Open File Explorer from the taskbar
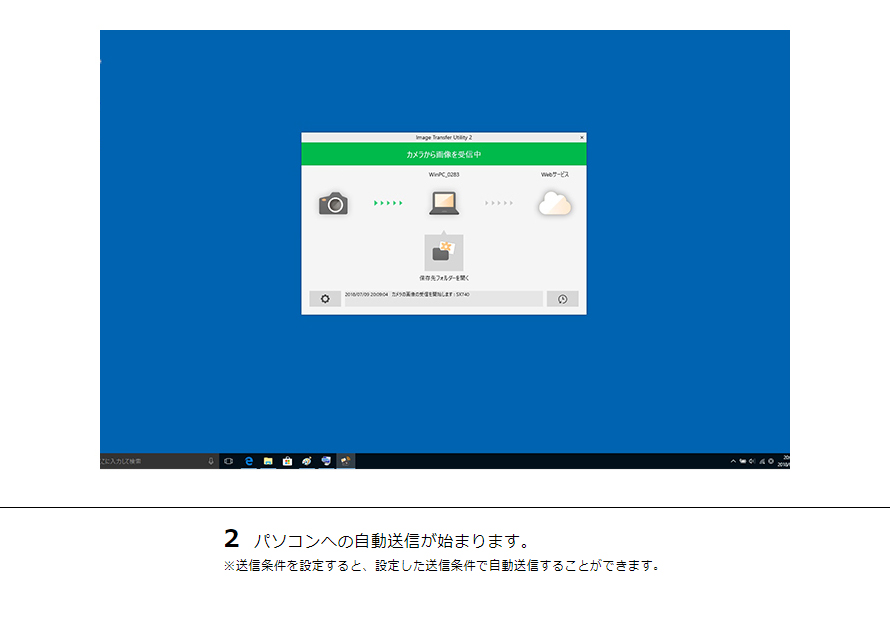This screenshot has height=620, width=890. coord(268,461)
